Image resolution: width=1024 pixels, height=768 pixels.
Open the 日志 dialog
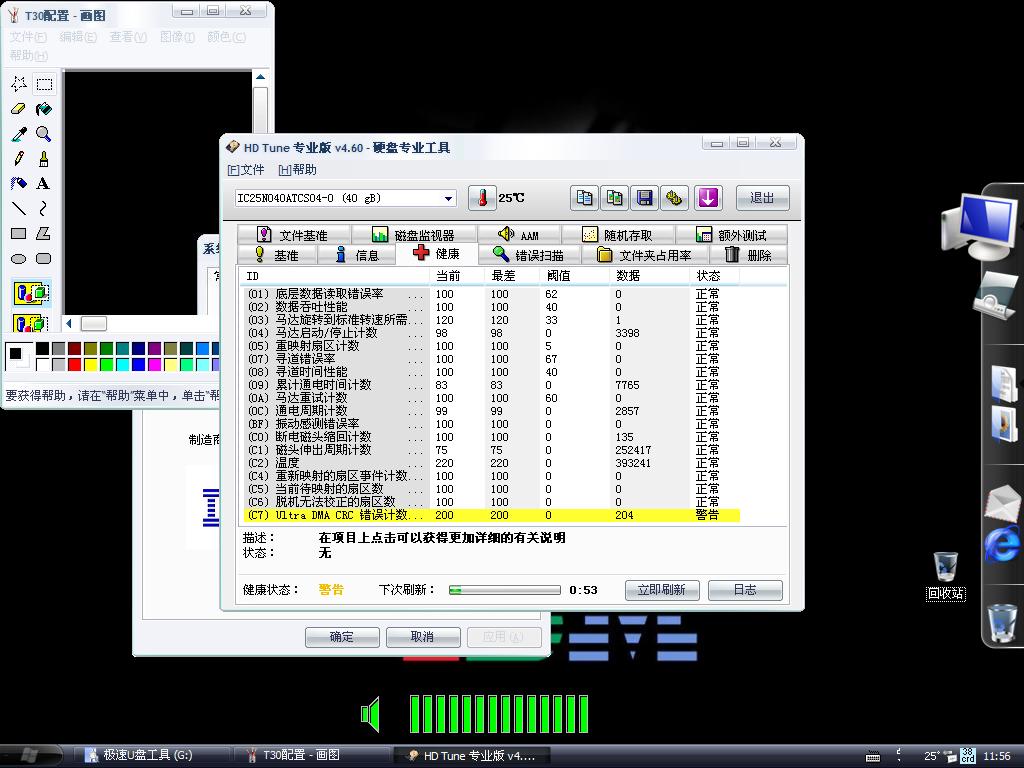(x=744, y=590)
